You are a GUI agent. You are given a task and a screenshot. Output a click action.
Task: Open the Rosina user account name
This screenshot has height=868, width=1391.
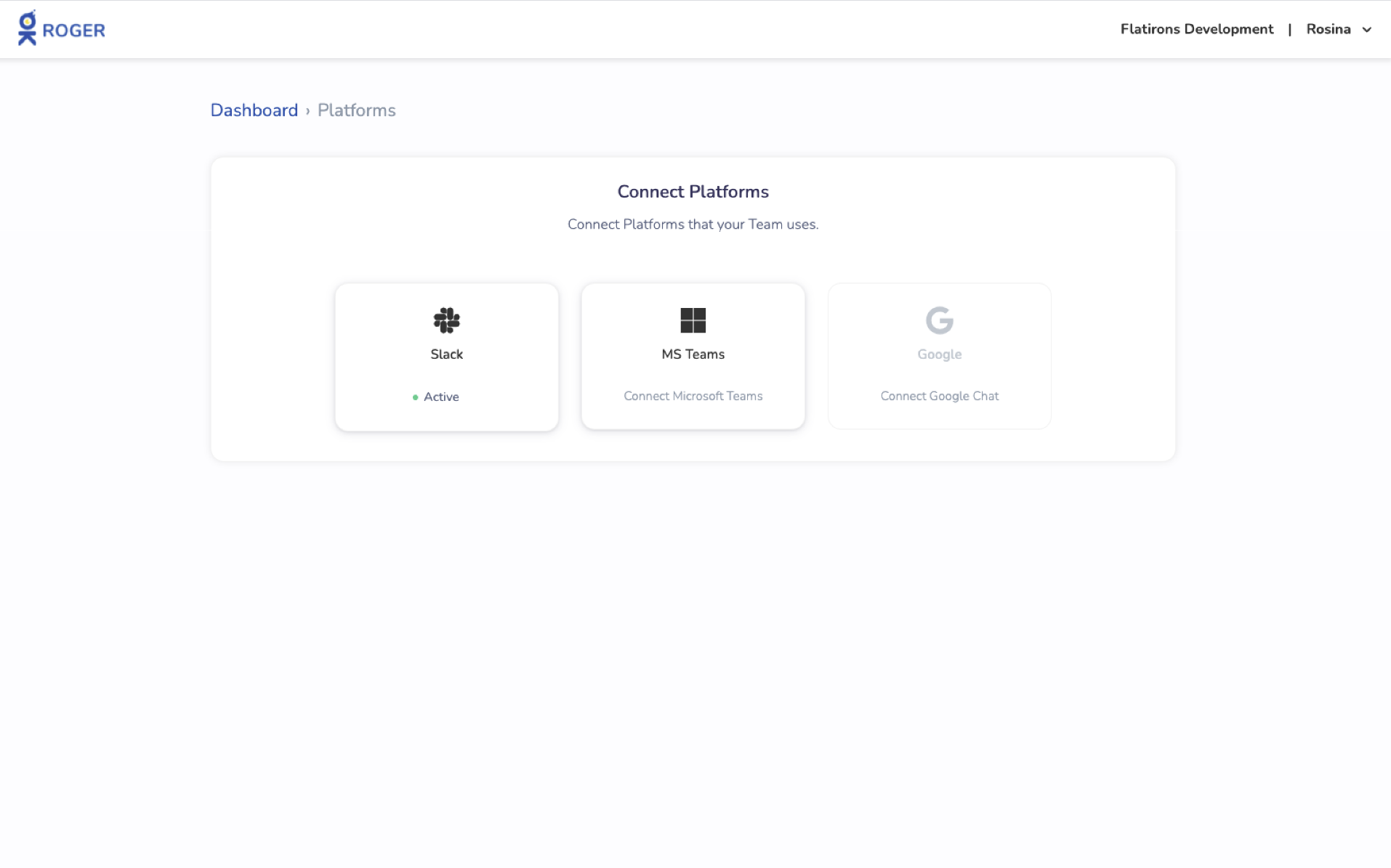[x=1328, y=29]
